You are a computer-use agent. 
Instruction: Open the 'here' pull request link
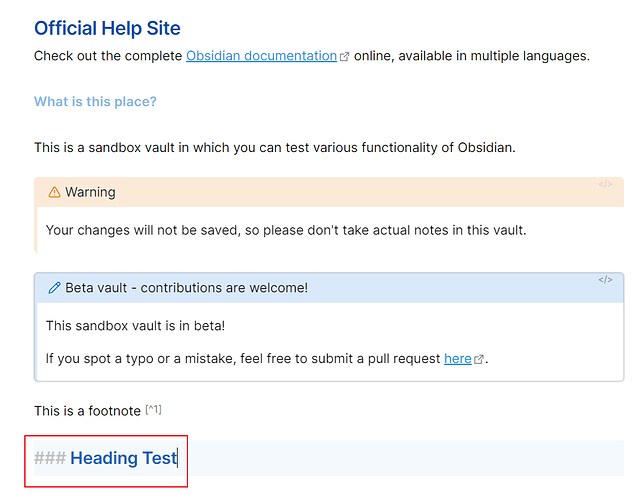(x=458, y=358)
